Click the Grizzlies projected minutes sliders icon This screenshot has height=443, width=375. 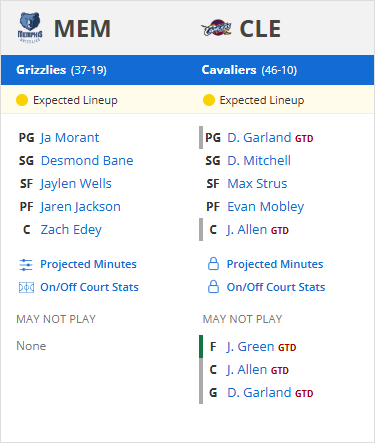tap(26, 265)
